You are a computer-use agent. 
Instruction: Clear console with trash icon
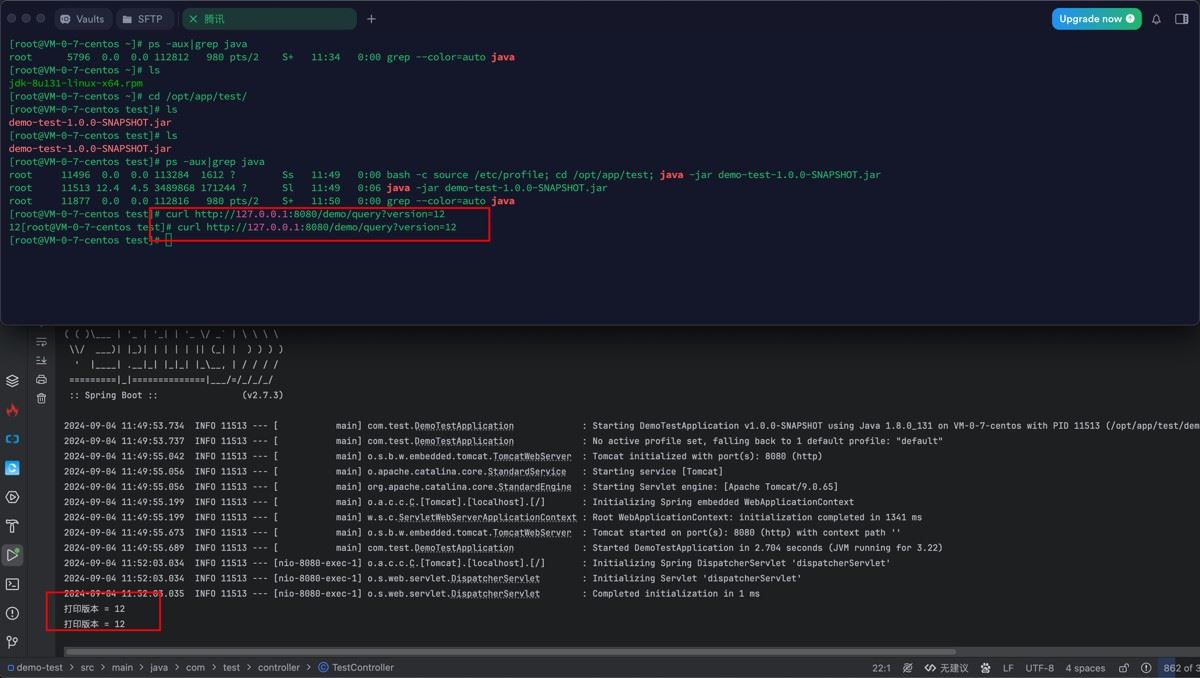pyautogui.click(x=41, y=398)
